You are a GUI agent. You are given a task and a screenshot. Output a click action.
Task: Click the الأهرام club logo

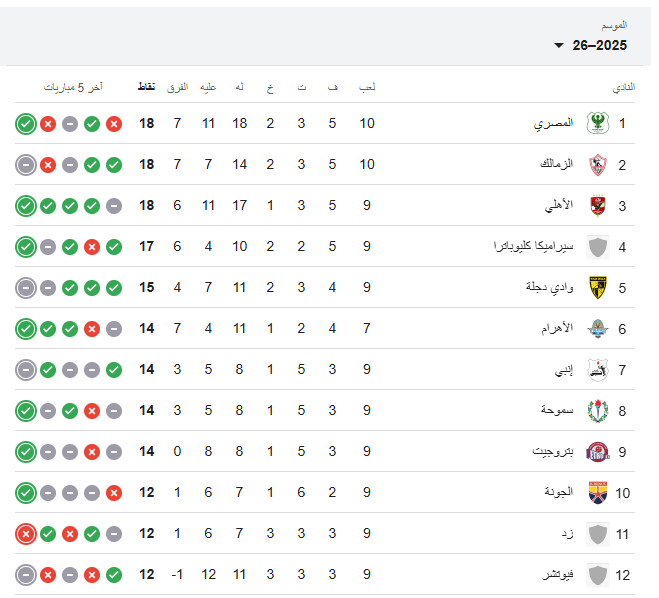598,329
